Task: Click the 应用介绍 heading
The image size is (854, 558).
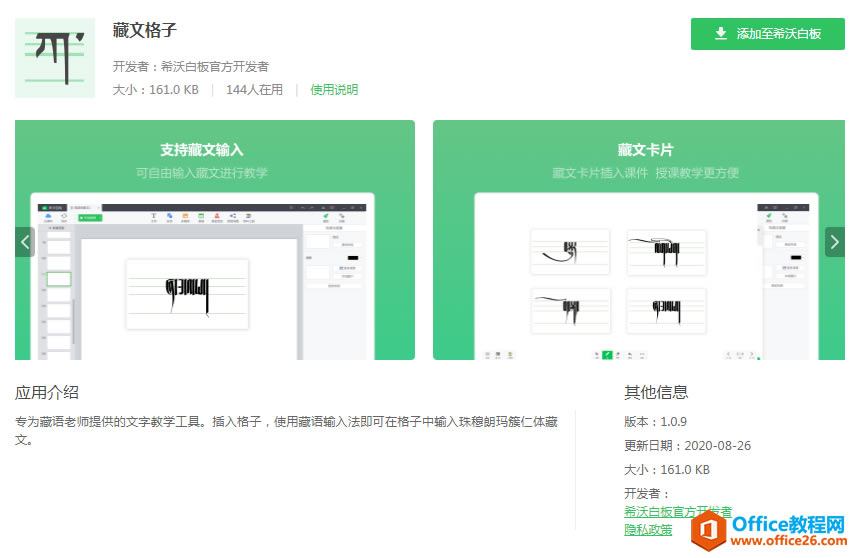Action: pyautogui.click(x=47, y=393)
